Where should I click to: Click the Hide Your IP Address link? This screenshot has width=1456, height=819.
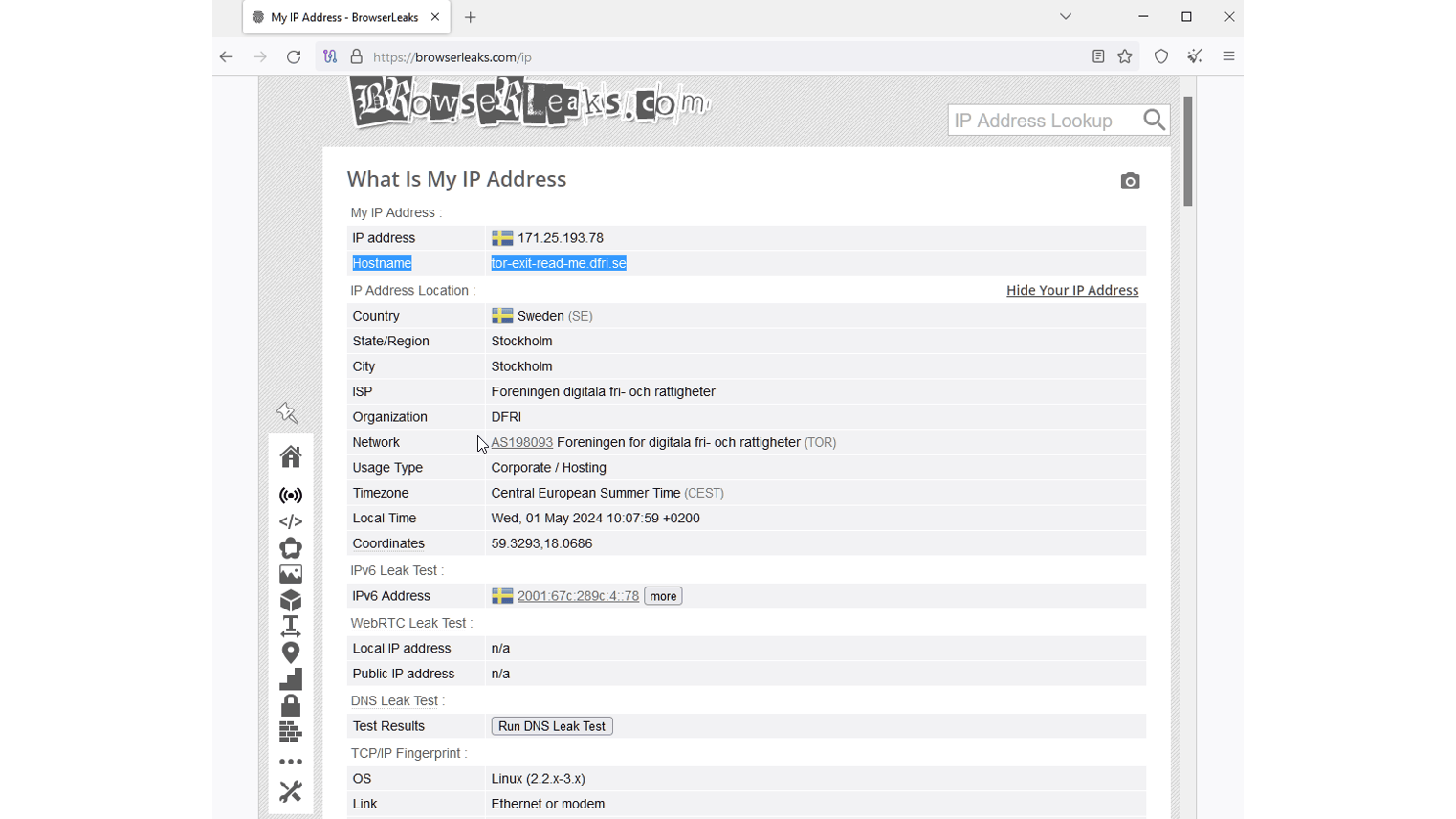tap(1072, 290)
